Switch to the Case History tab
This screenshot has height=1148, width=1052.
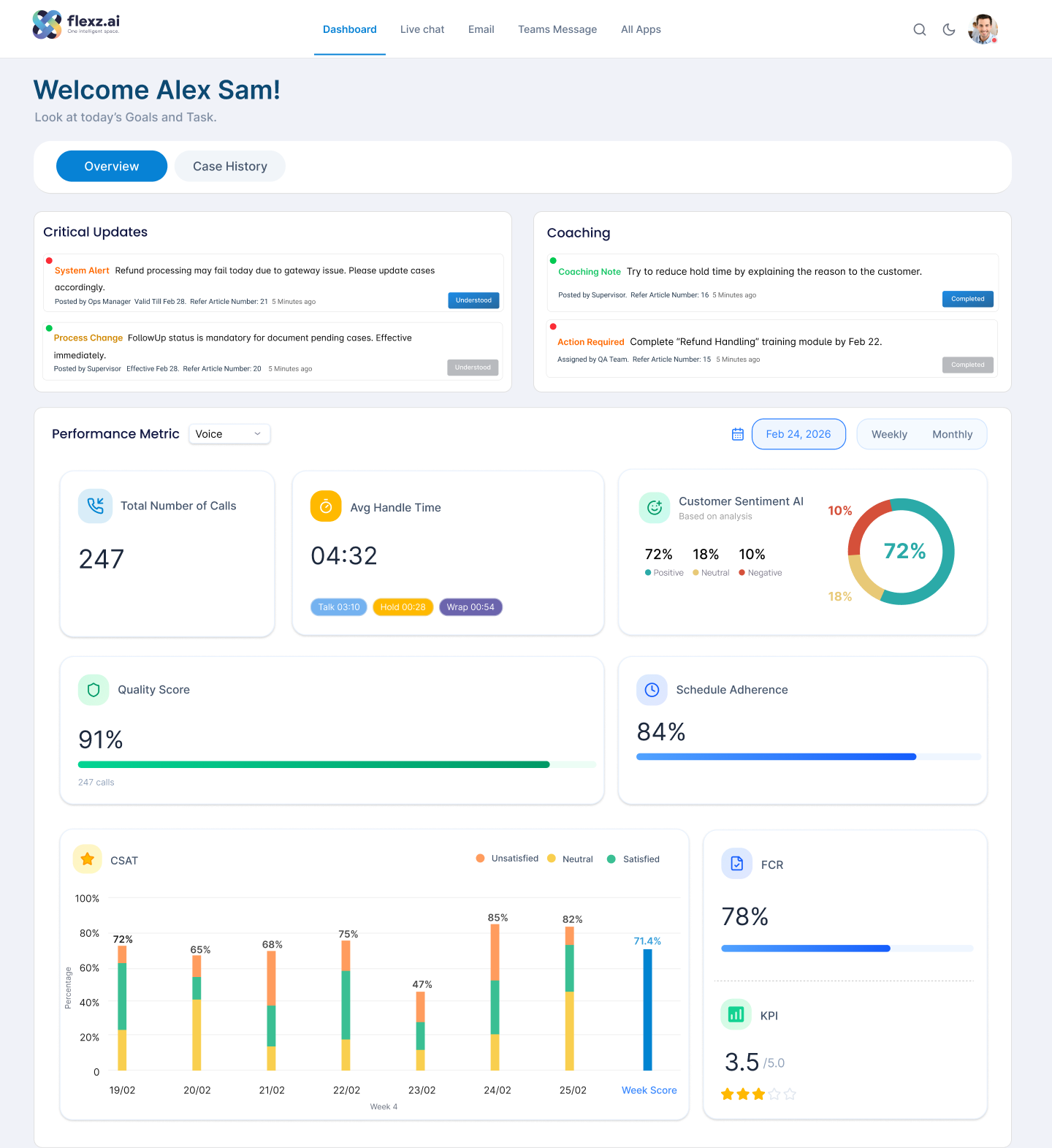230,167
